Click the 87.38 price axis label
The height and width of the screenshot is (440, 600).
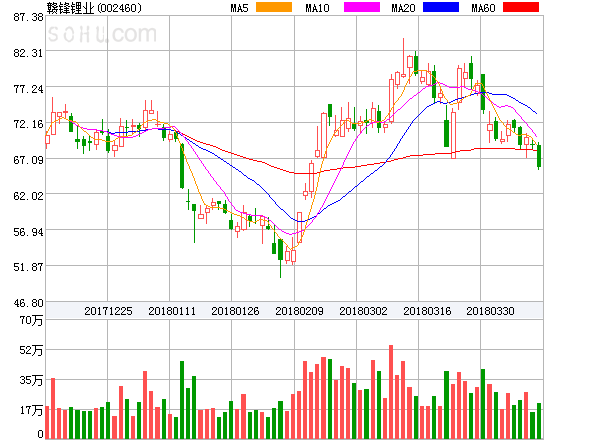tap(28, 17)
